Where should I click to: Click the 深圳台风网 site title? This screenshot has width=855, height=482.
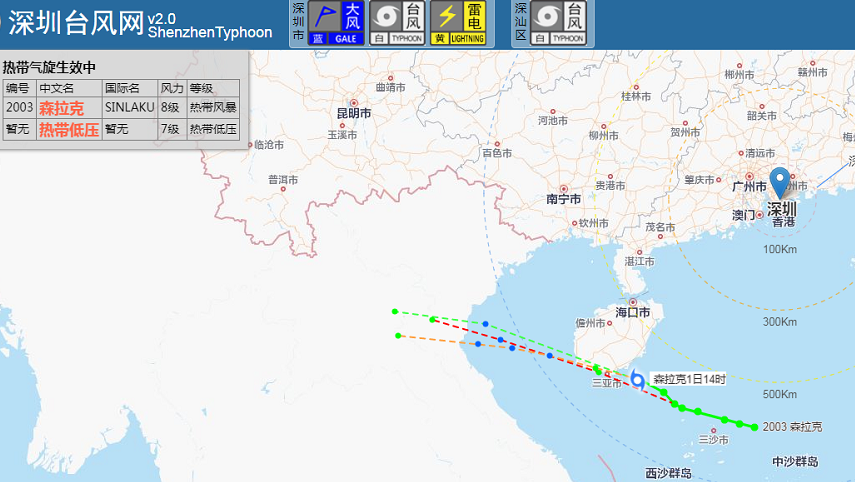click(x=75, y=23)
